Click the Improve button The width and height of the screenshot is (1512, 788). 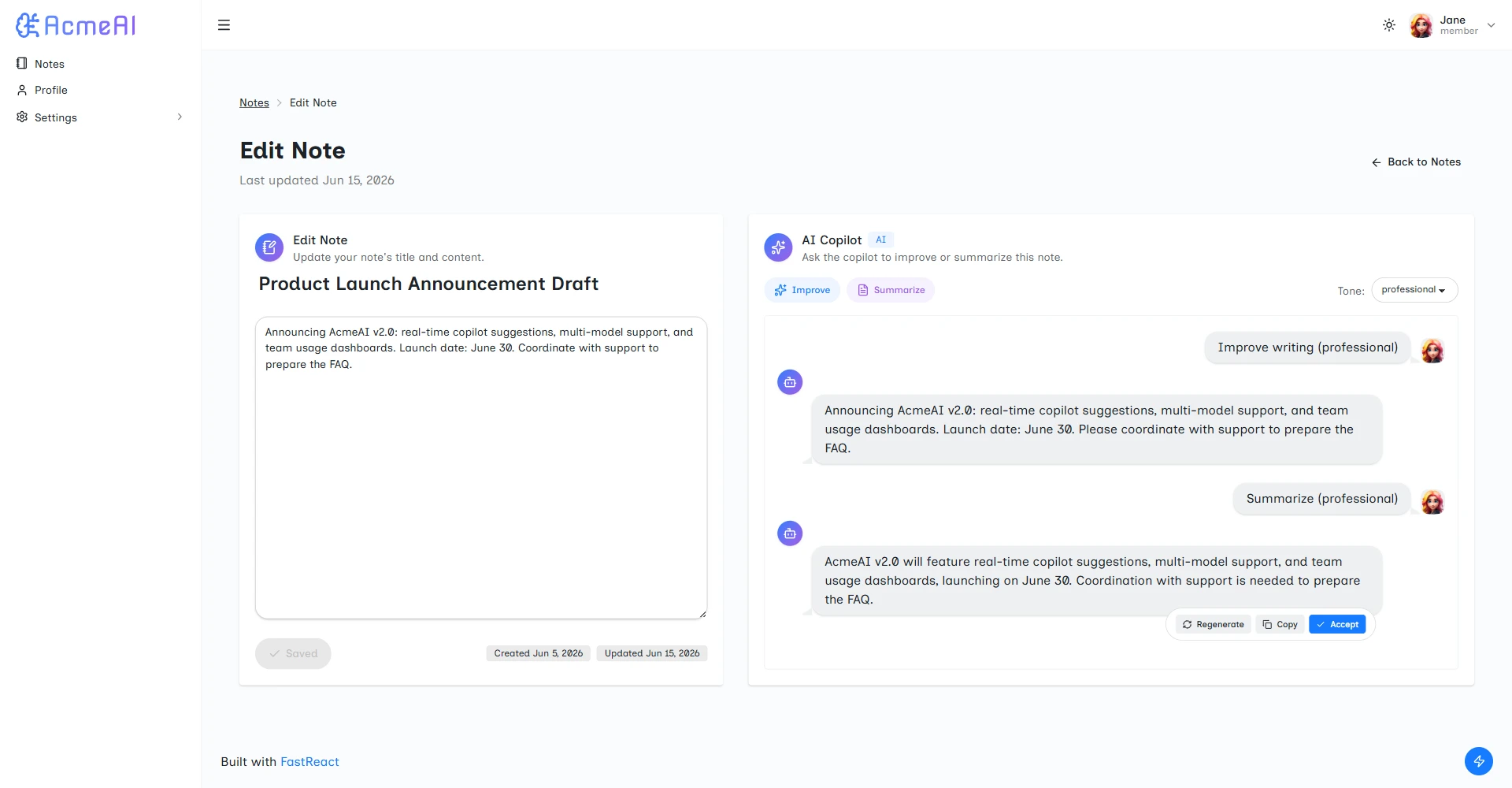click(802, 290)
